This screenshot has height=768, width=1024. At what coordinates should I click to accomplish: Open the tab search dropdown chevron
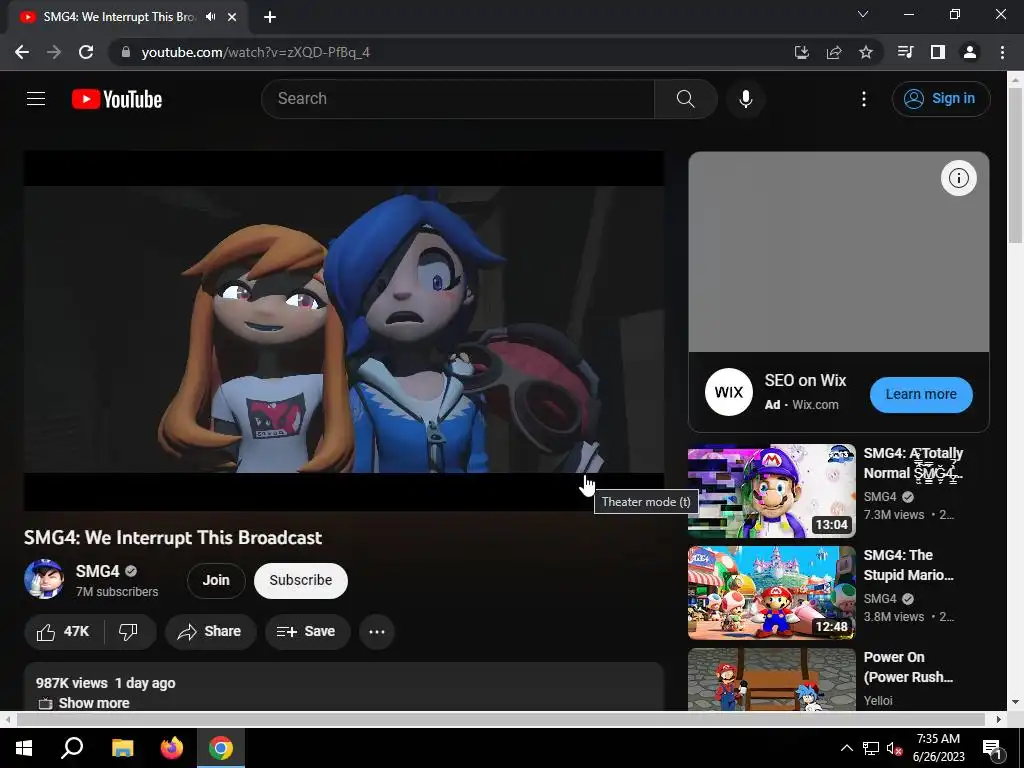click(863, 14)
